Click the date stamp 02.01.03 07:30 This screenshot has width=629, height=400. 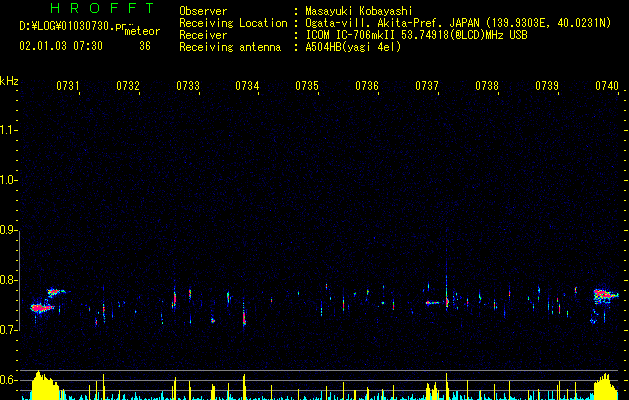[x=61, y=46]
